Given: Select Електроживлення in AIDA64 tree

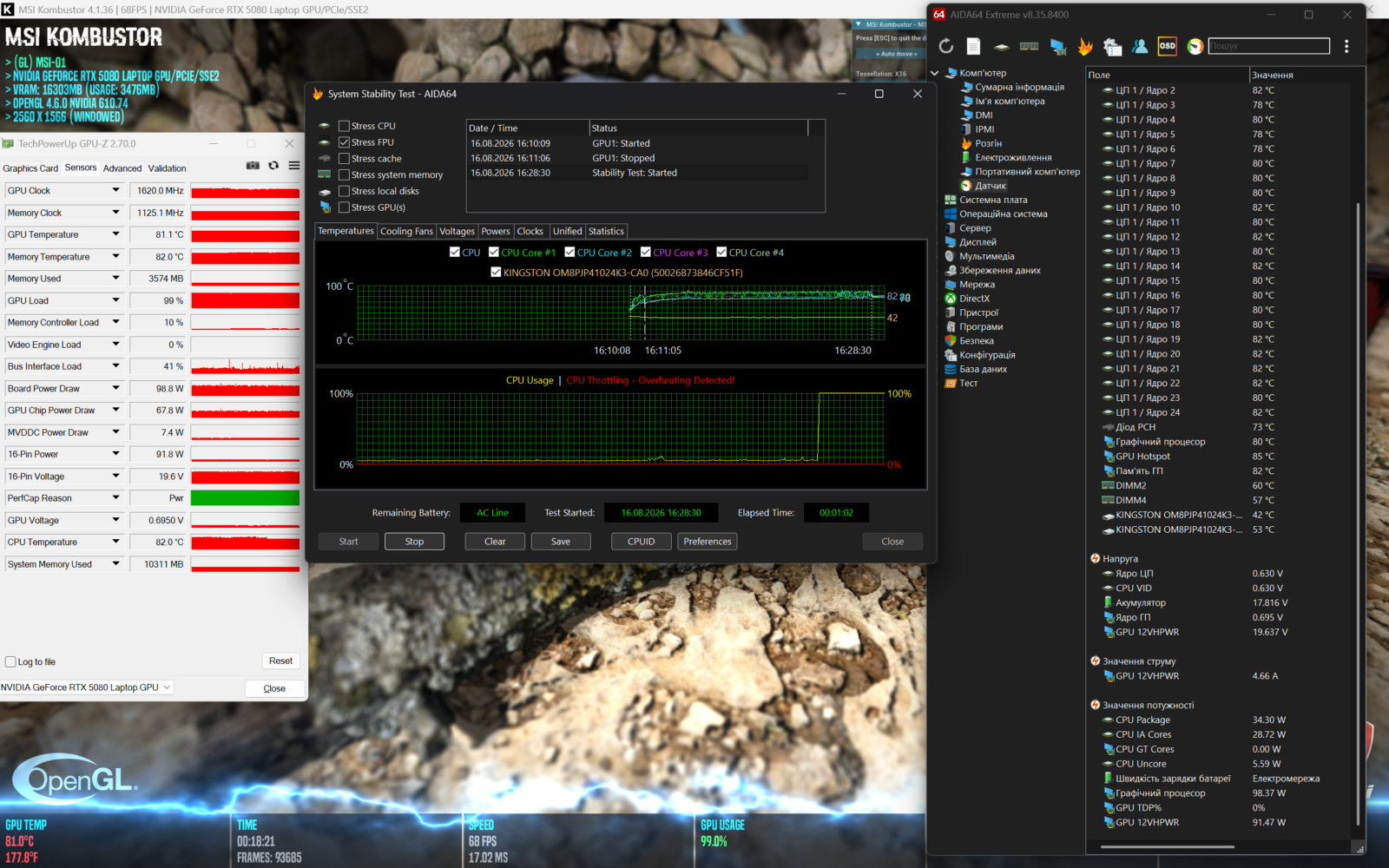Looking at the screenshot, I should tap(1013, 157).
